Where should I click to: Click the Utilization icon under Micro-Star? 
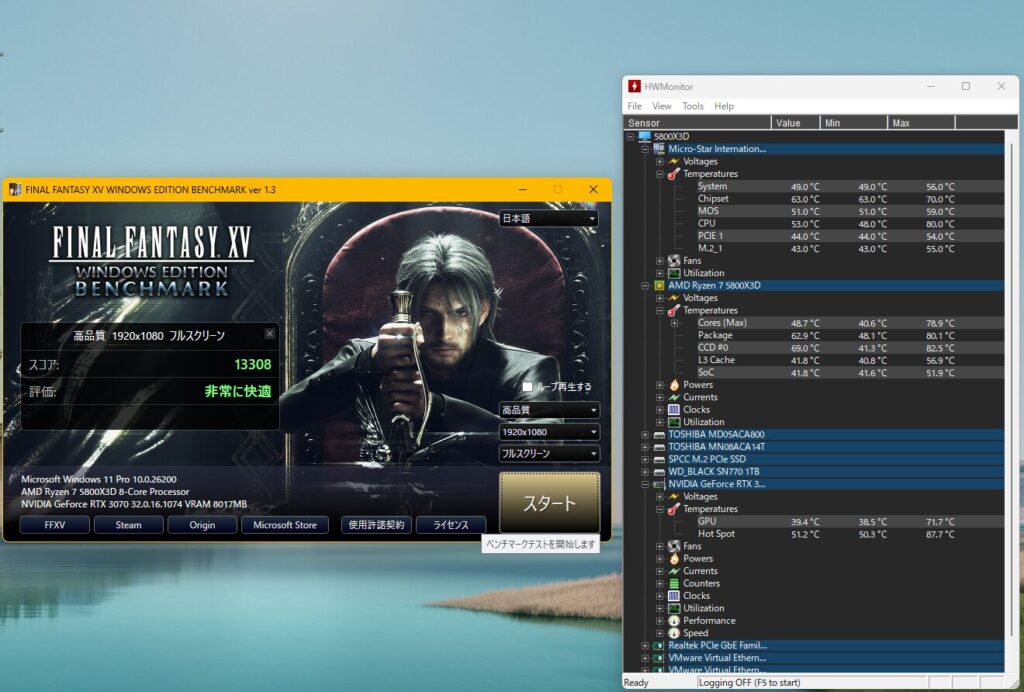674,273
